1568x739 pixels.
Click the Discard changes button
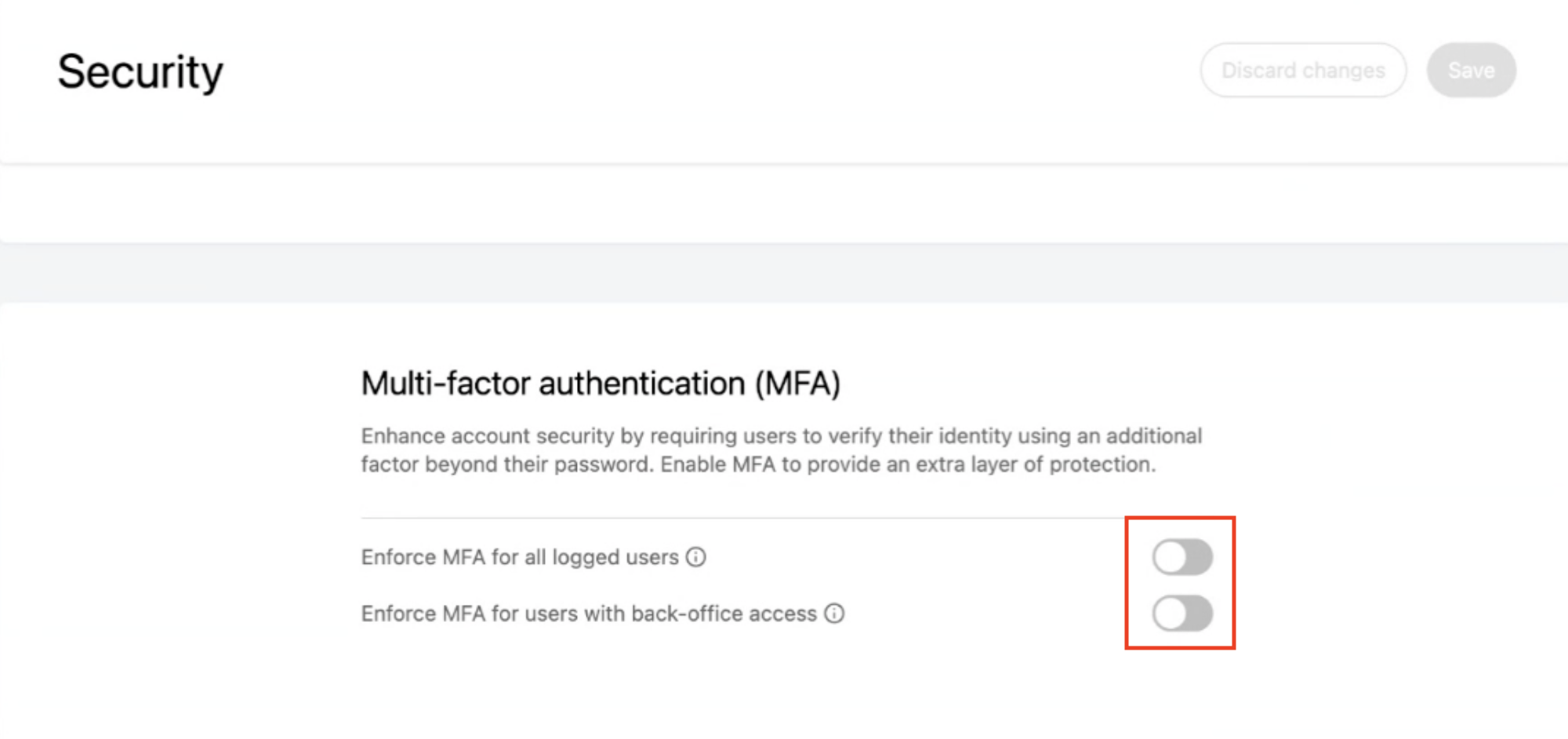click(x=1303, y=71)
